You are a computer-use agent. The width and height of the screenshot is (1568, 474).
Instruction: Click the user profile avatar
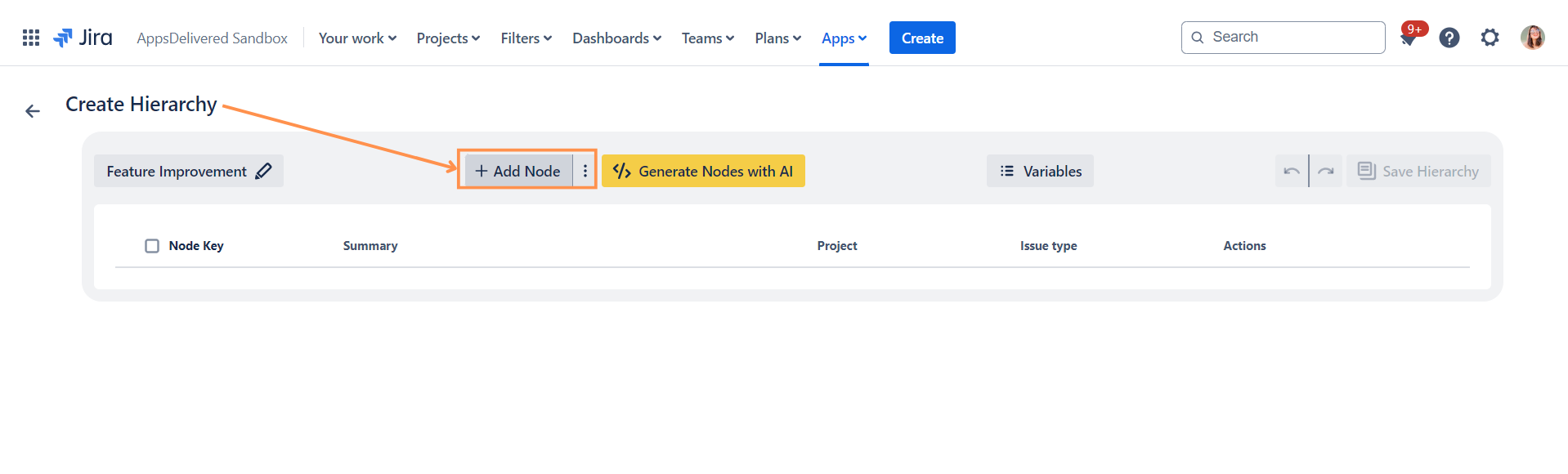[1532, 38]
